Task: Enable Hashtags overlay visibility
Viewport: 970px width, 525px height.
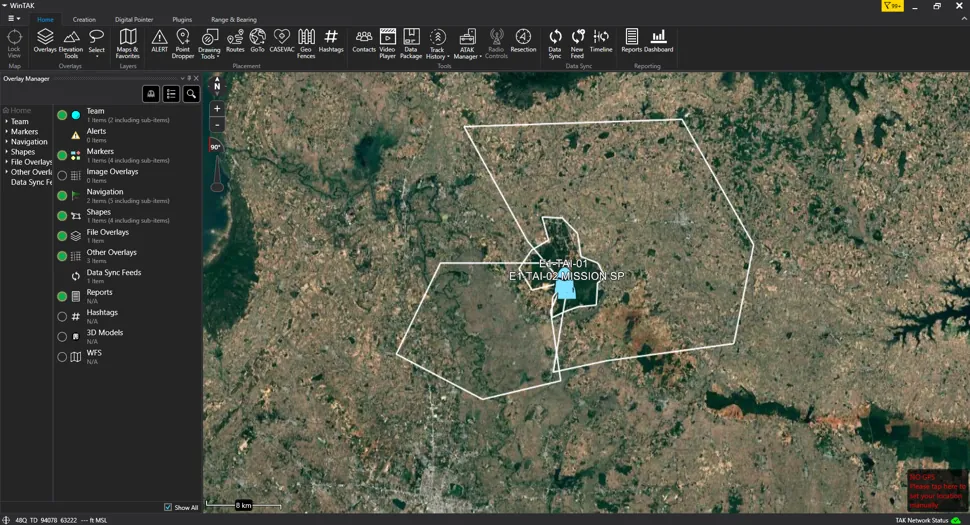Action: click(x=62, y=317)
